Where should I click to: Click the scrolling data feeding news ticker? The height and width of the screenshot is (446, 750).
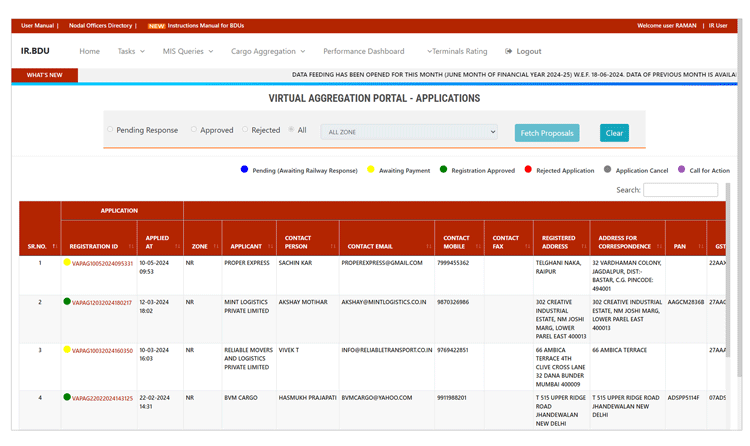(514, 75)
